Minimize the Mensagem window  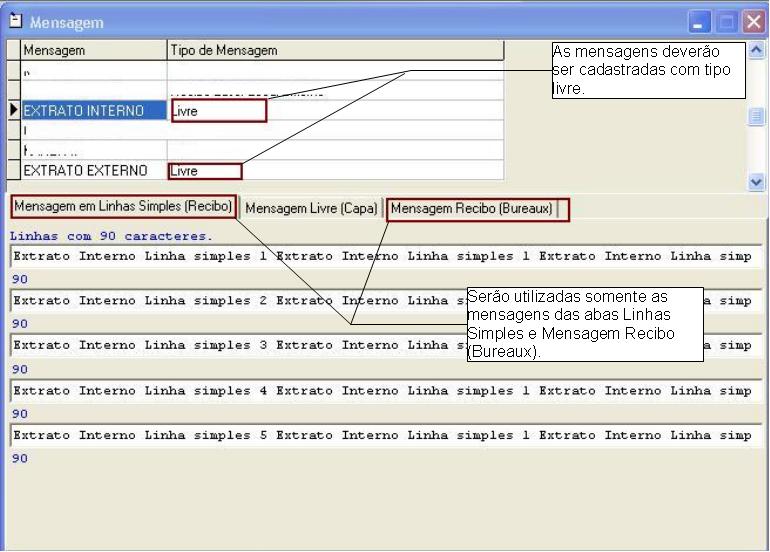(700, 21)
